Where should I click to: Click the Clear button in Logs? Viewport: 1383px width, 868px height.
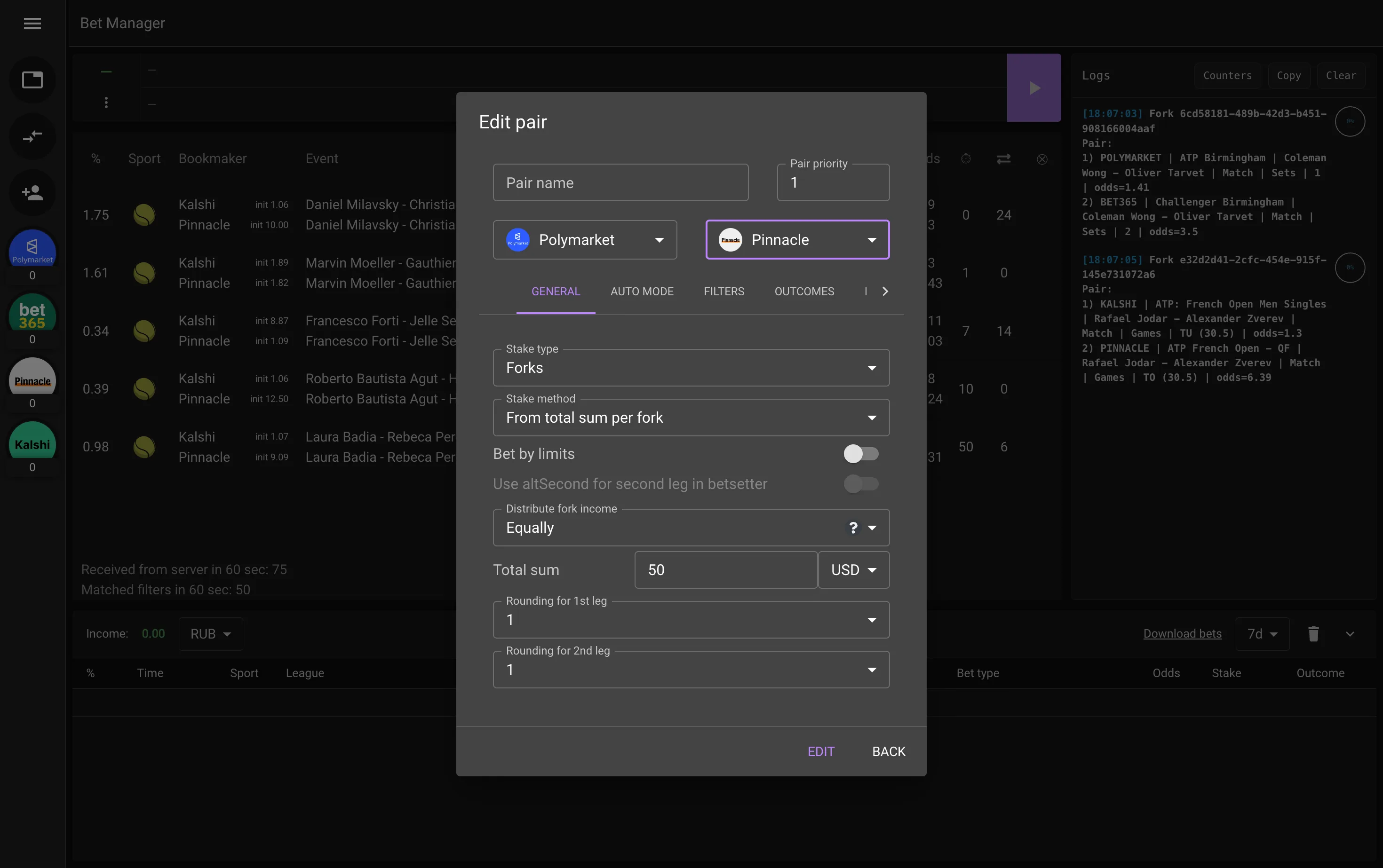[x=1341, y=75]
